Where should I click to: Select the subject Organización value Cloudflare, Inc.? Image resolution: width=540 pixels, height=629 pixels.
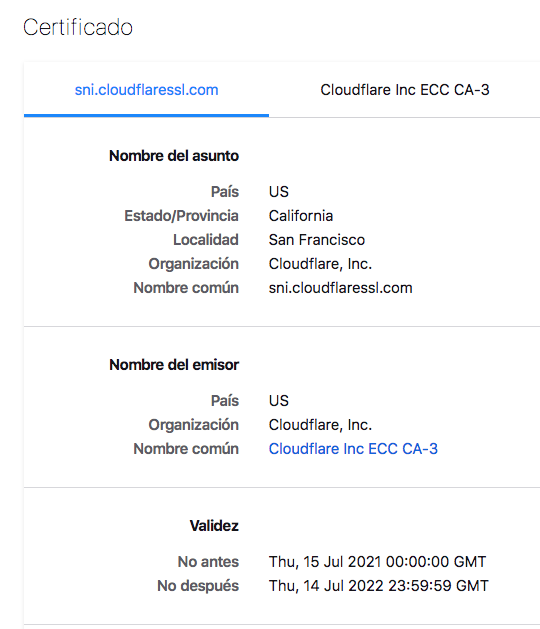click(320, 264)
